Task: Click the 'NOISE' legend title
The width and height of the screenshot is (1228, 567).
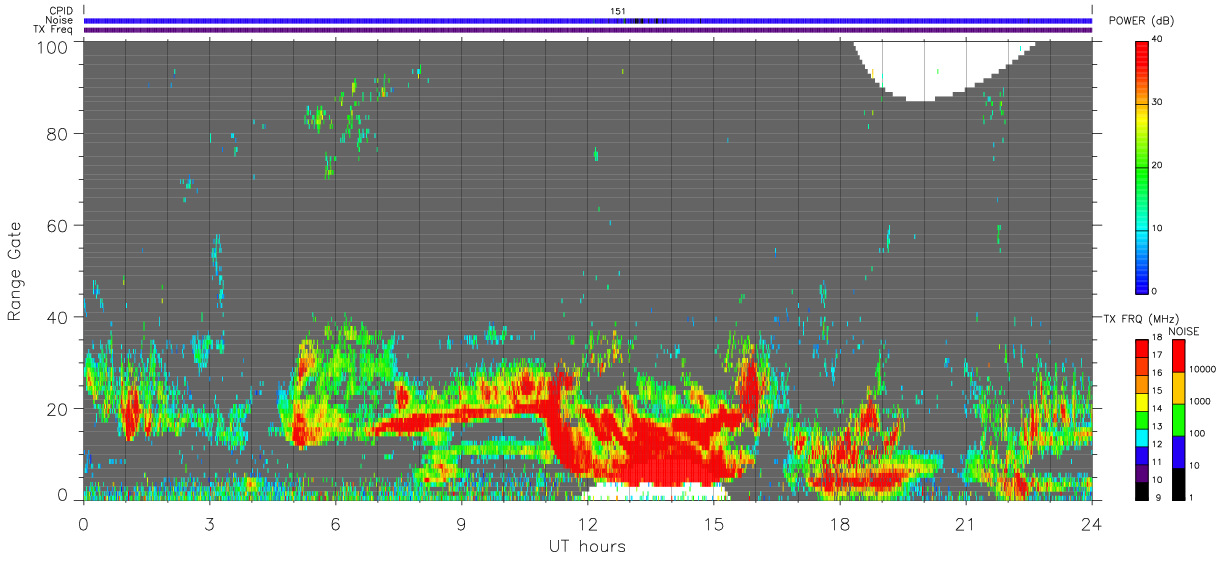Action: coord(1183,331)
